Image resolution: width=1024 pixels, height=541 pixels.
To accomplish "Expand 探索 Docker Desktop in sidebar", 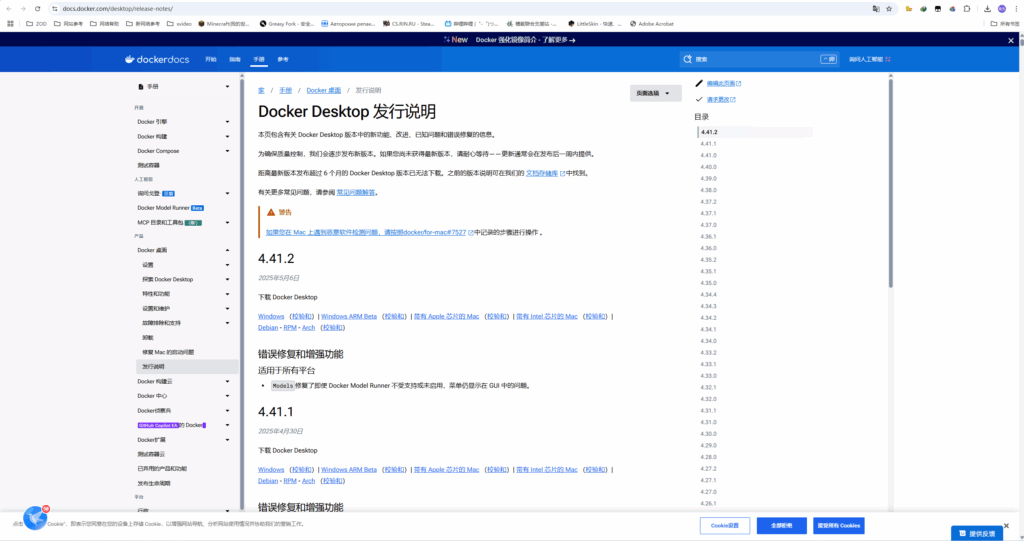I will 227,279.
